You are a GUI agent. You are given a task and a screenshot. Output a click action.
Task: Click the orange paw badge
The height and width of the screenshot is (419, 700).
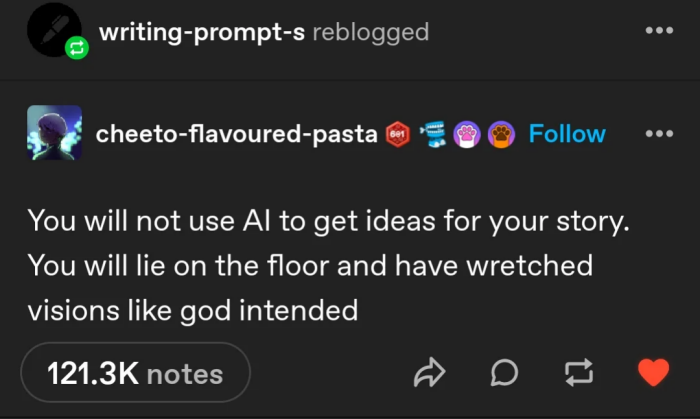point(502,135)
